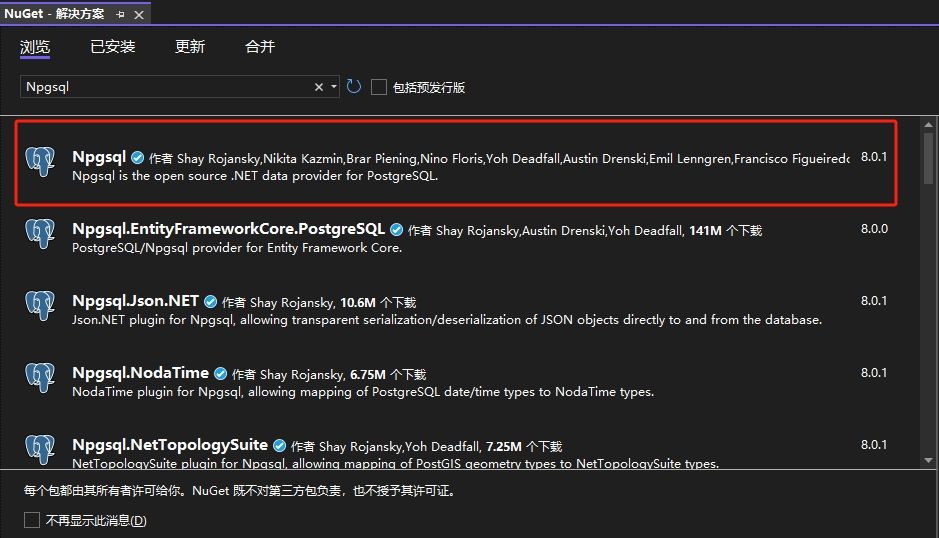Screen dimensions: 939x538
Task: Click version 8.0.1 on the Npgsql row
Action: pyautogui.click(x=874, y=157)
